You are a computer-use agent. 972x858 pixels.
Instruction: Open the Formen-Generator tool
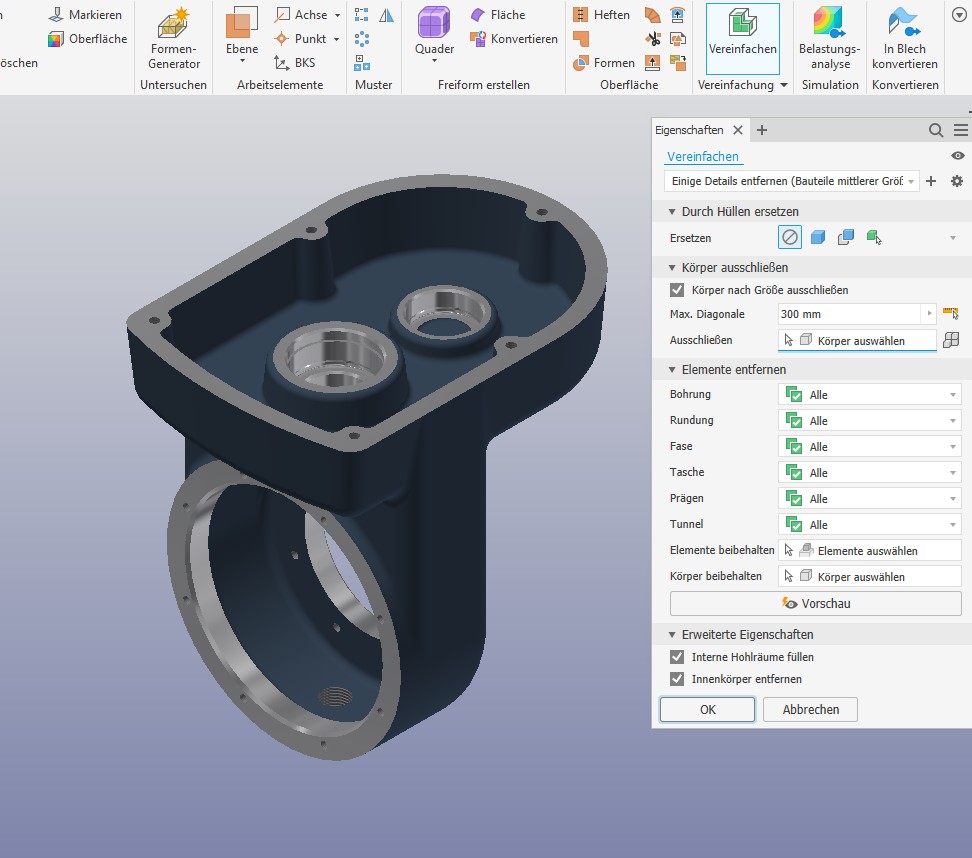click(x=174, y=38)
